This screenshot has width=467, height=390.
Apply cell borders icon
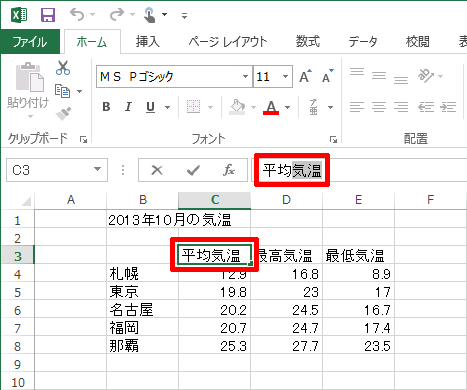tap(194, 107)
